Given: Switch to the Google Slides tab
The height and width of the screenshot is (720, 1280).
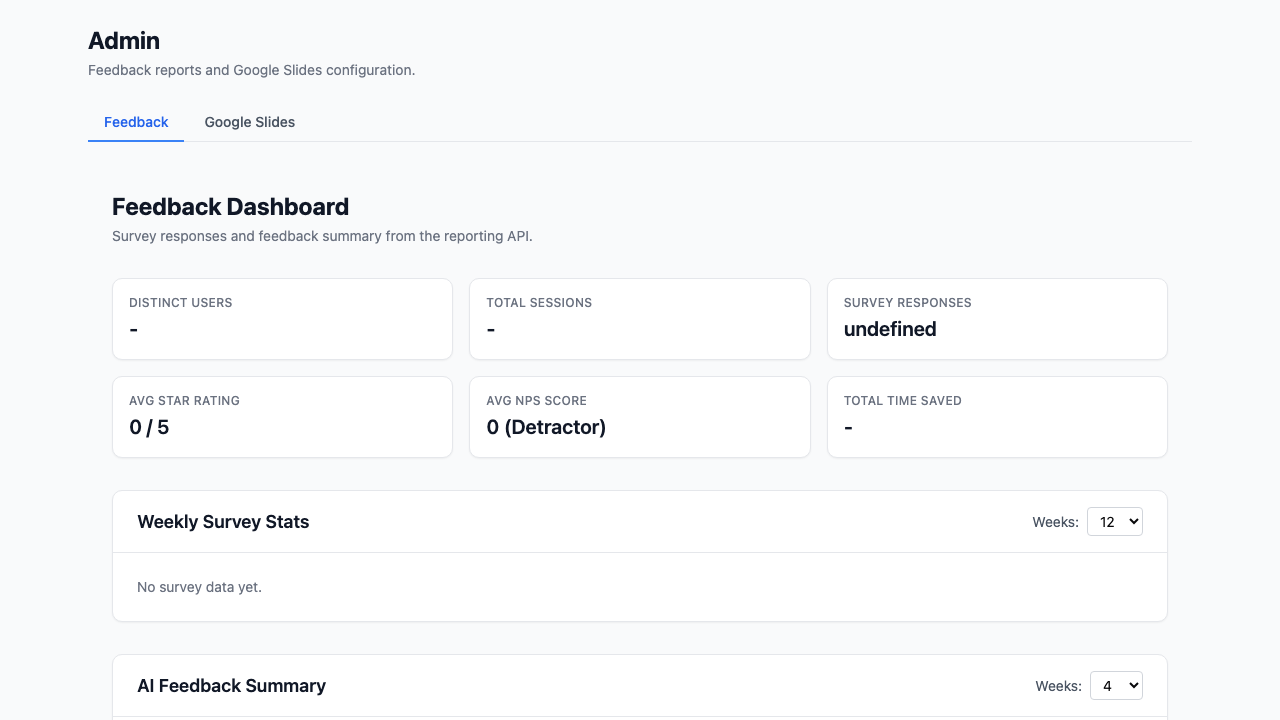Looking at the screenshot, I should tap(249, 122).
